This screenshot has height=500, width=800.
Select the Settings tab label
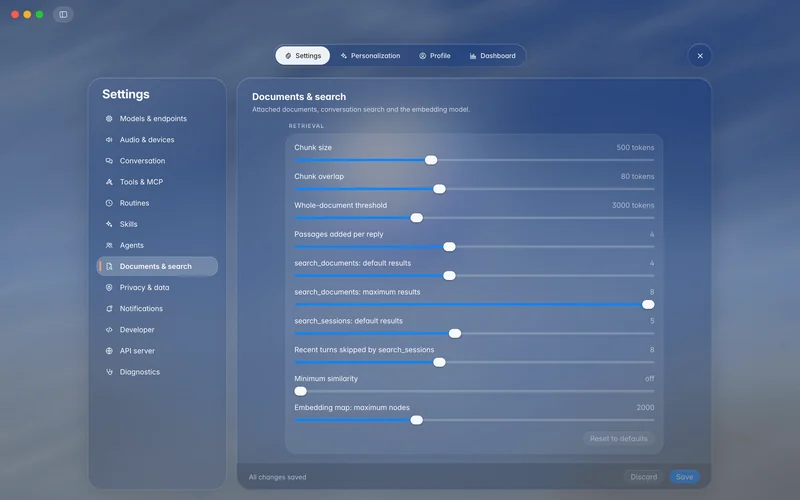308,56
